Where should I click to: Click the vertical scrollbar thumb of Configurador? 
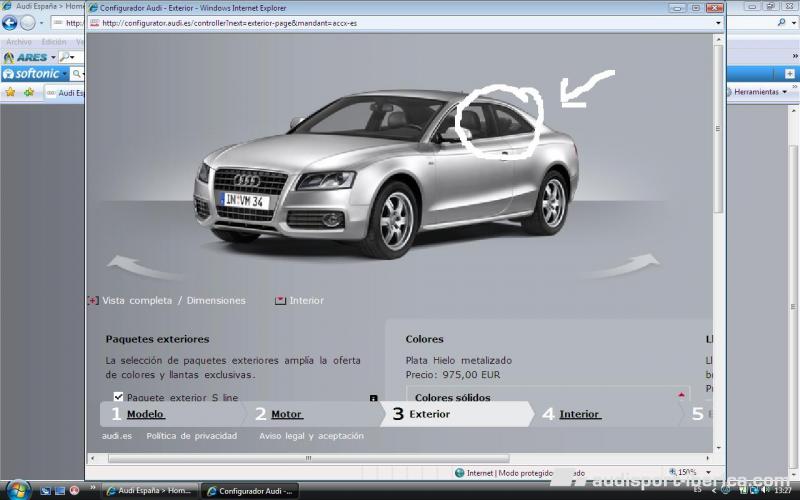pyautogui.click(x=718, y=128)
